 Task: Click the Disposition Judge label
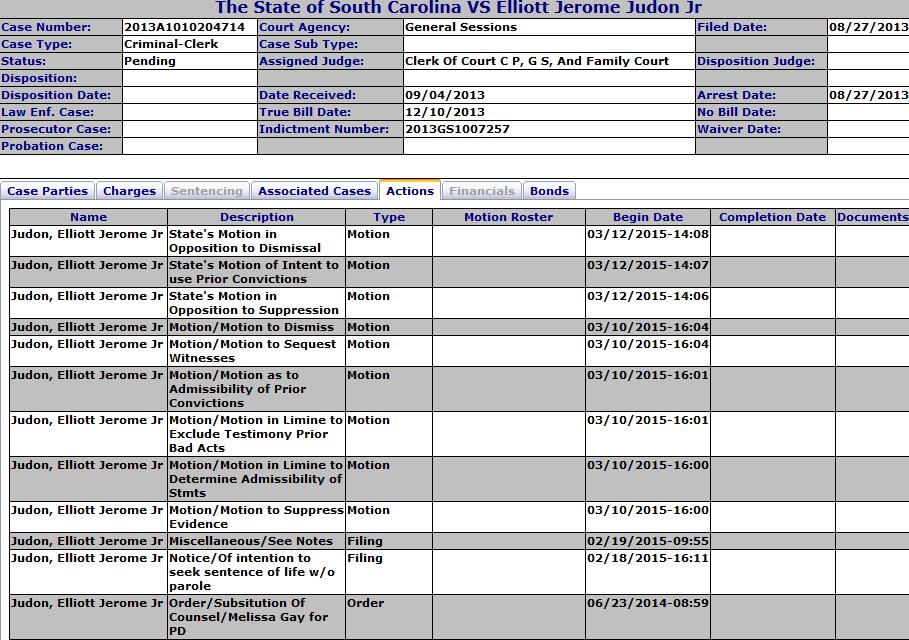click(756, 61)
